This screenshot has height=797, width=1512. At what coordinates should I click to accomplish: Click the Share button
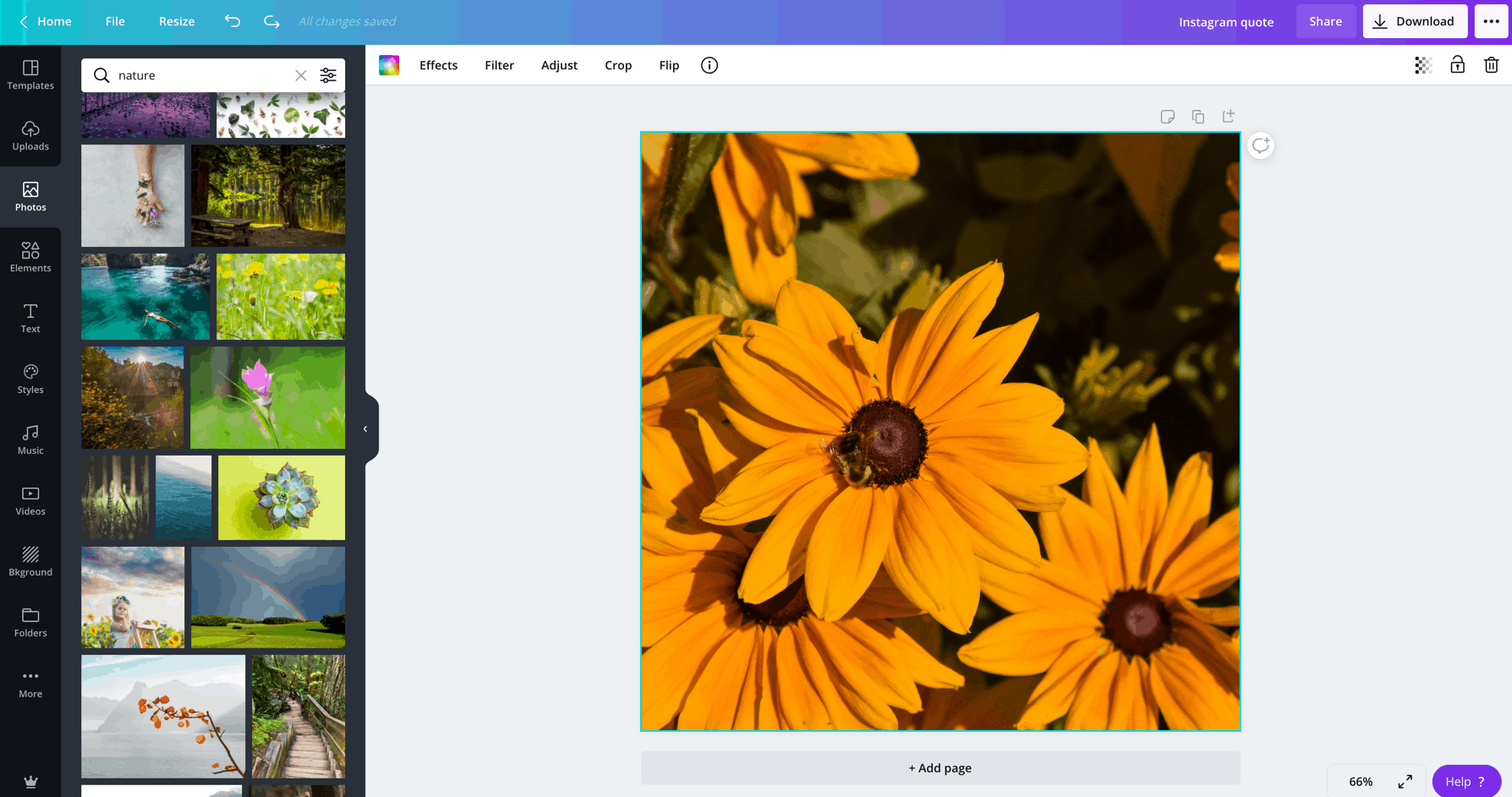(1325, 21)
